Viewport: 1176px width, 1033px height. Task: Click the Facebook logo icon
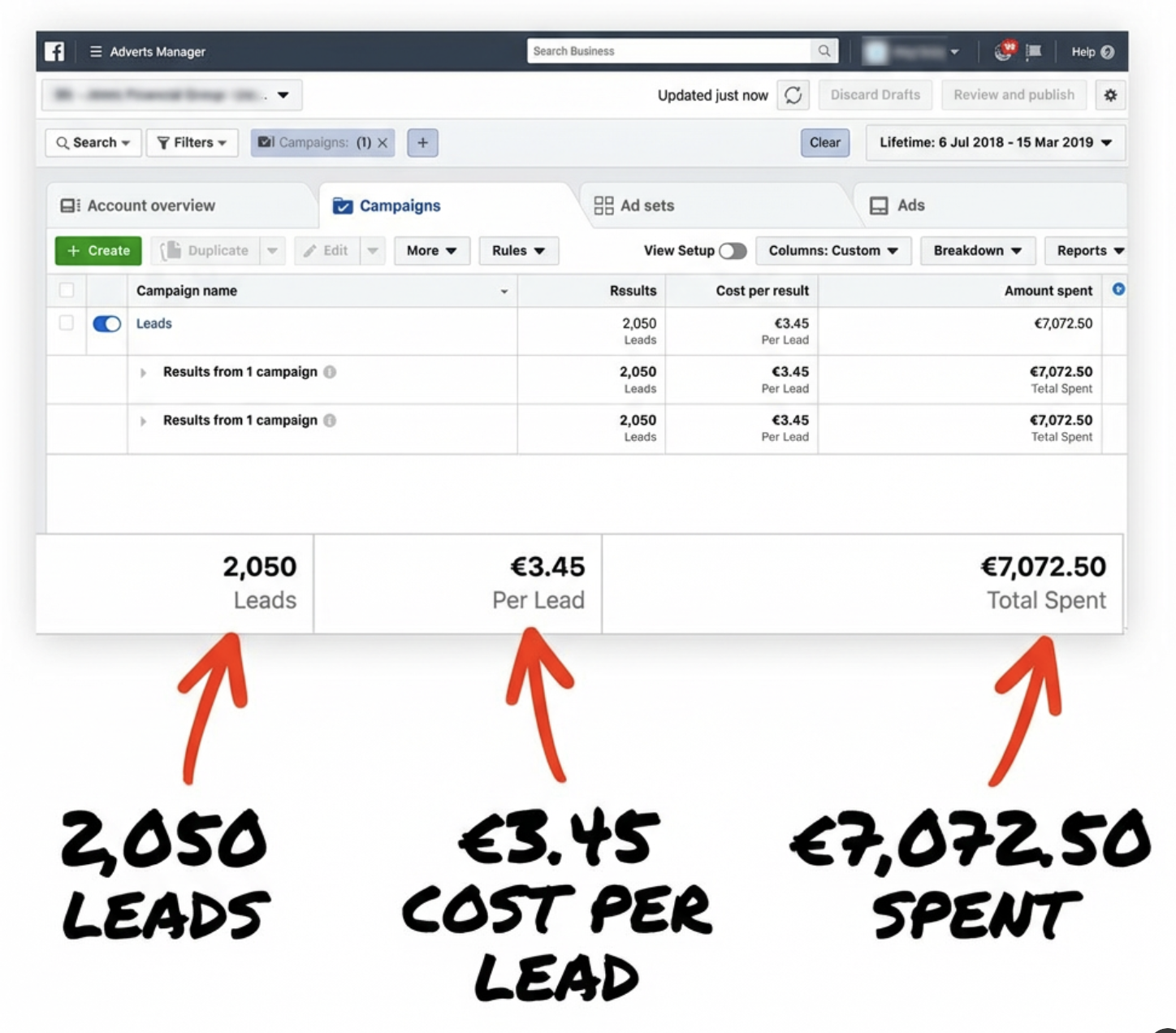[54, 51]
